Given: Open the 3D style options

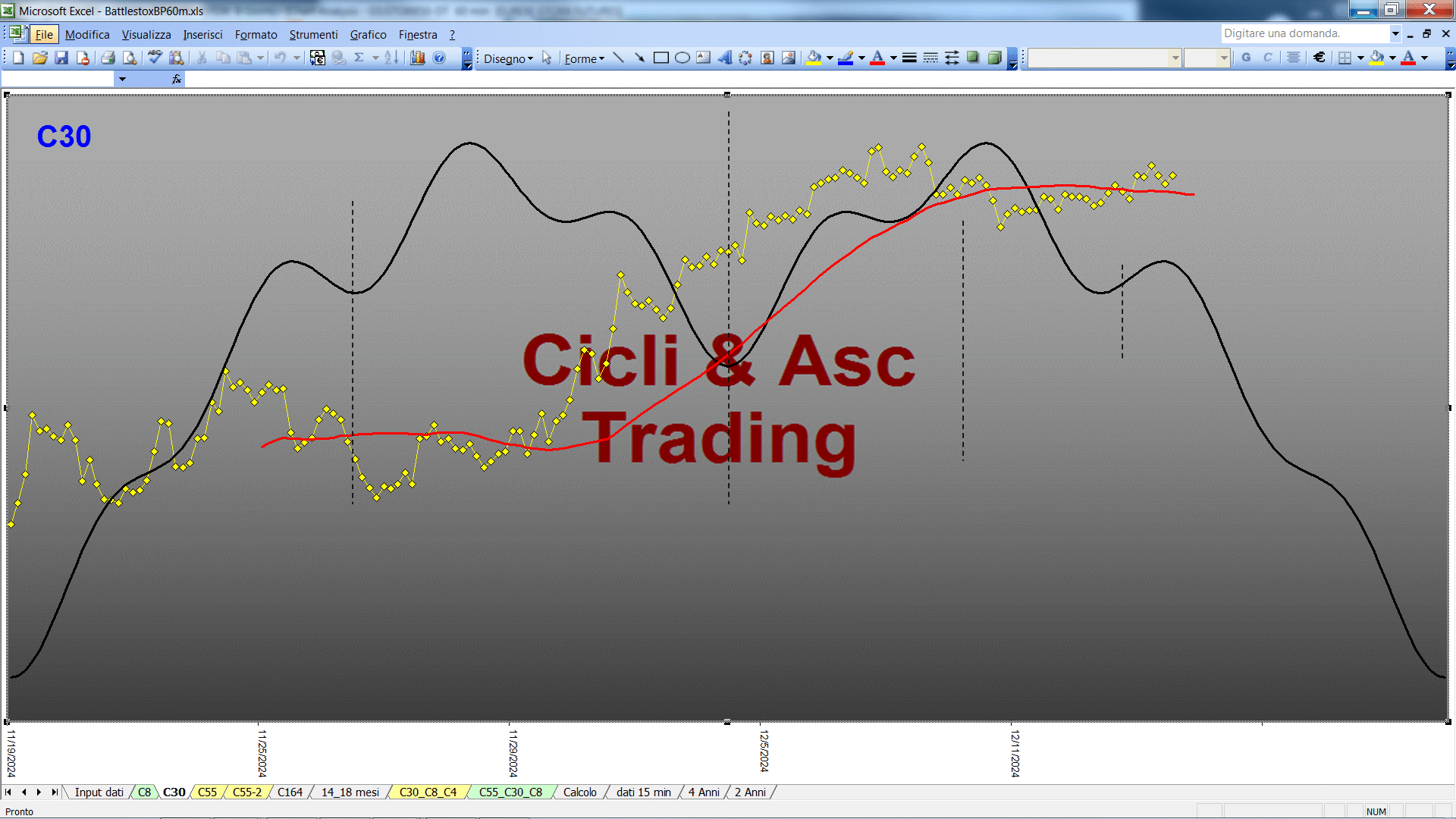Looking at the screenshot, I should coord(994,58).
